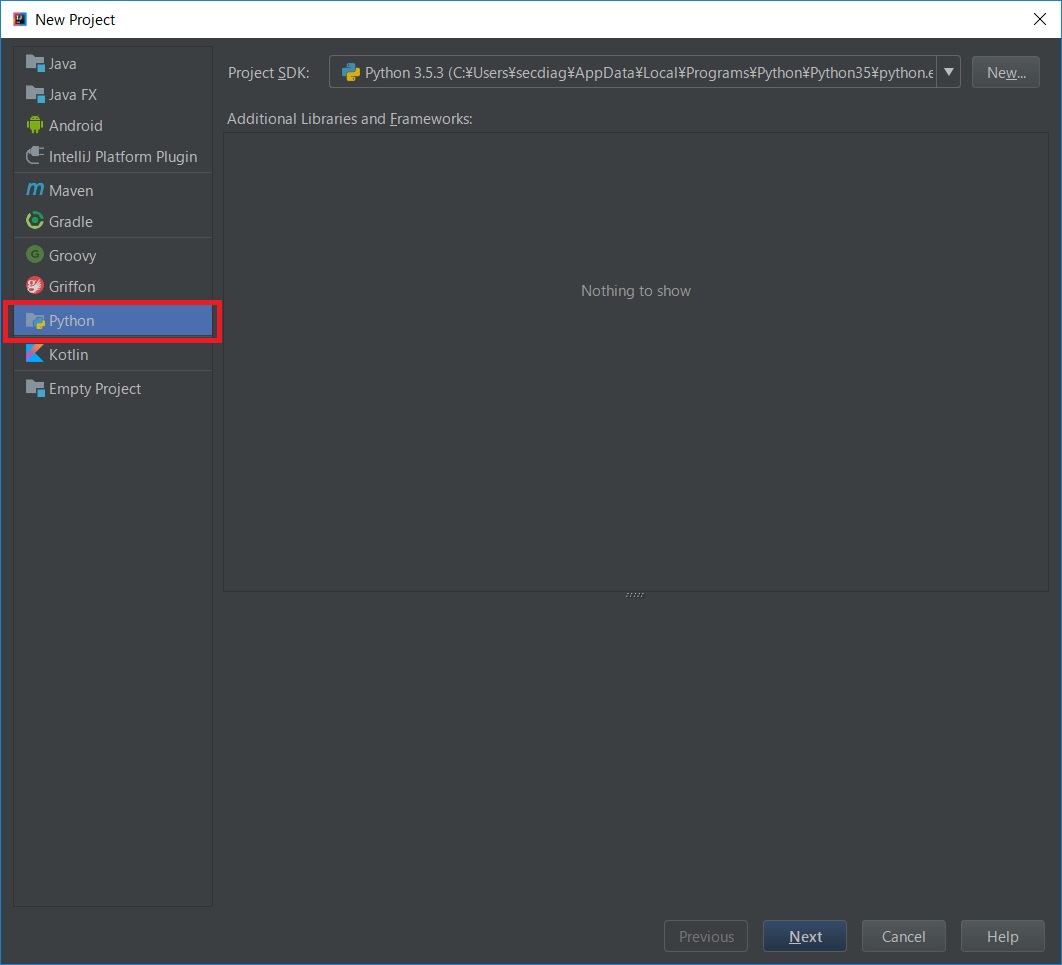
Task: Select the Maven project icon
Action: click(x=35, y=190)
